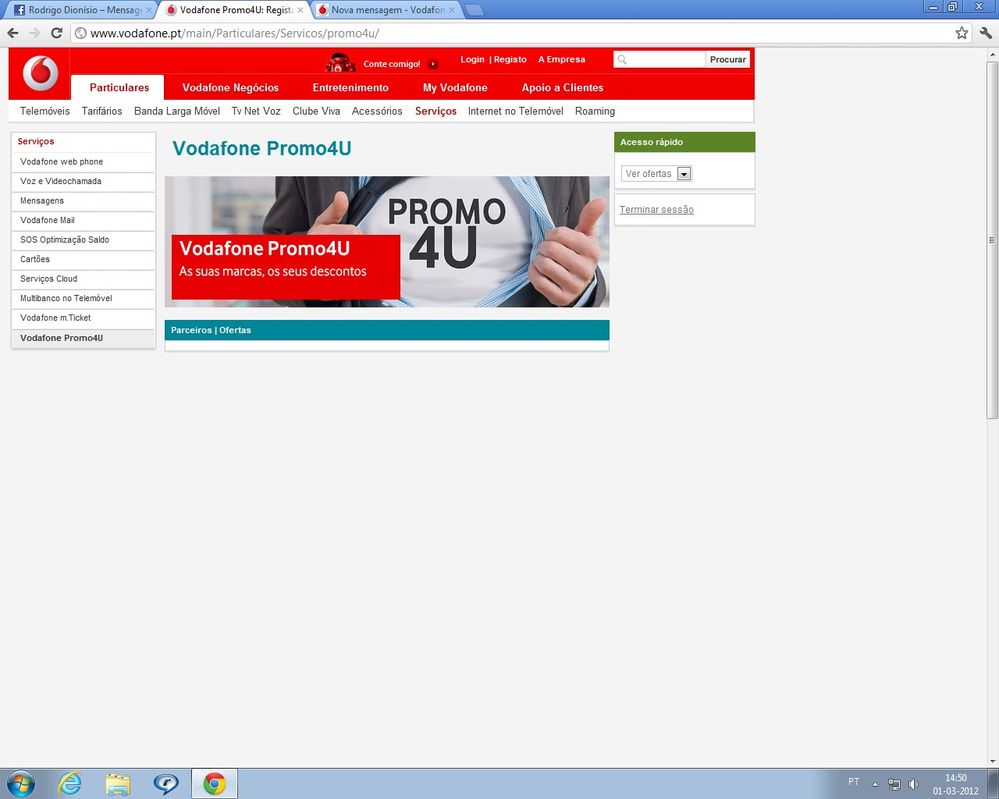Viewport: 999px width, 799px height.
Task: Click the 'Terminar sessão' link
Action: (657, 209)
